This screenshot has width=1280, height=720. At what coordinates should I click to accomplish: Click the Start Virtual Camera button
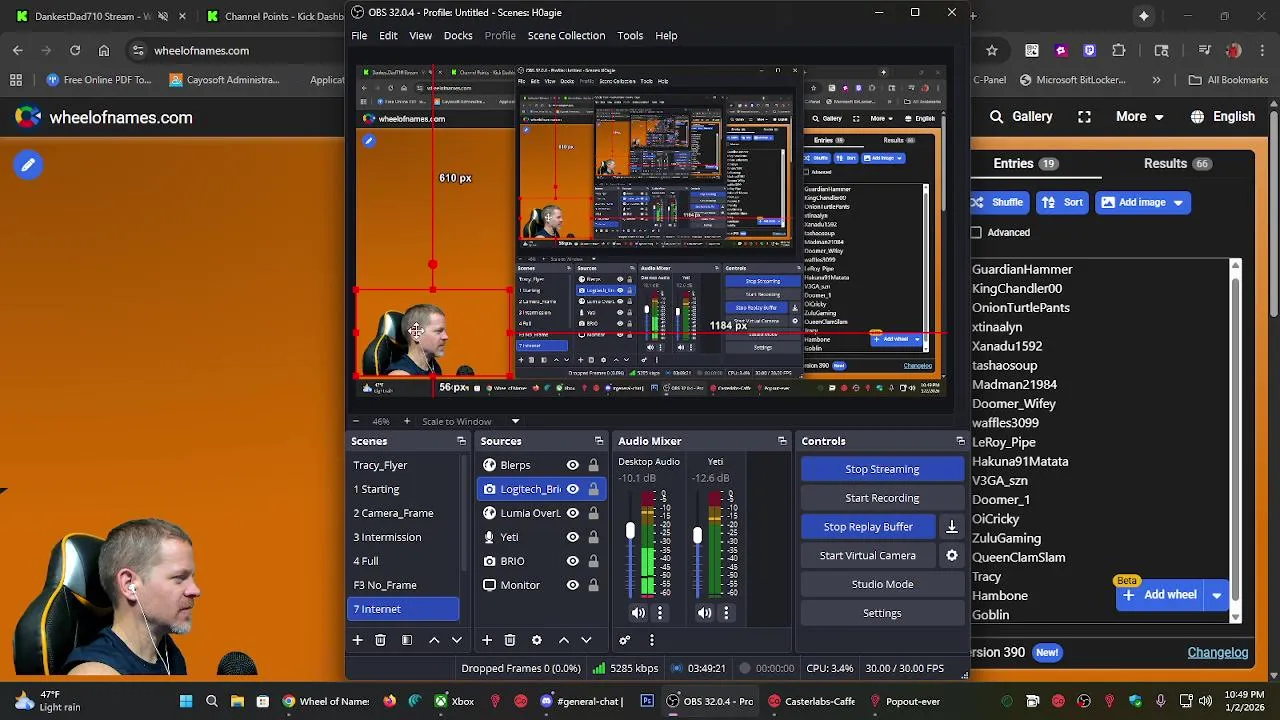coord(868,556)
